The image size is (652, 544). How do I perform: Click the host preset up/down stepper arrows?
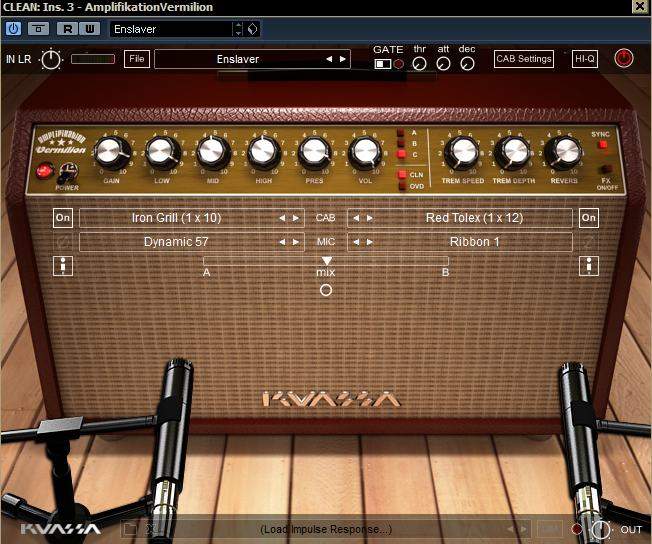tap(238, 29)
